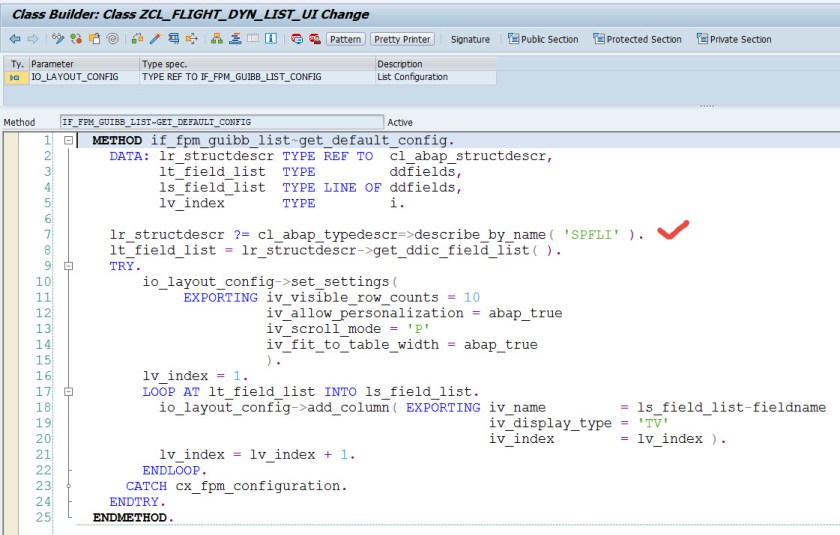Select the IO_LAYOUT_CONFIG parameter row

[74, 77]
